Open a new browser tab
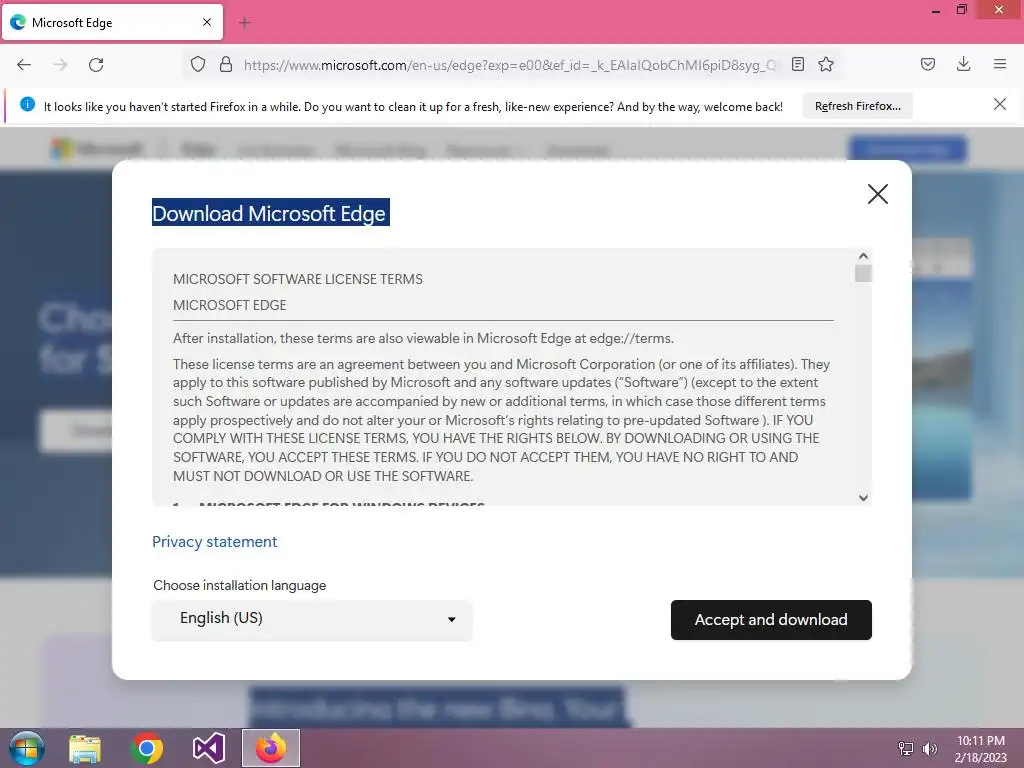Viewport: 1024px width, 768px height. click(x=245, y=23)
